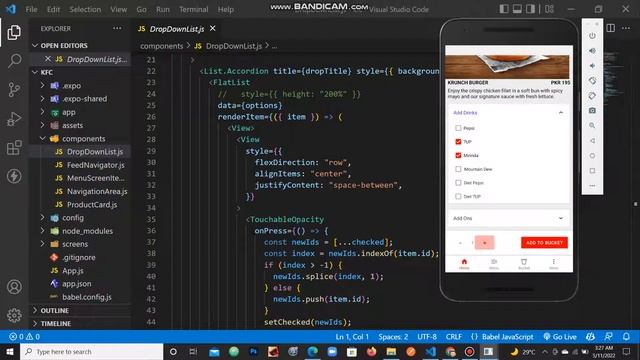Click the emulator zoom icon
640x360 pixels.
click(x=592, y=126)
